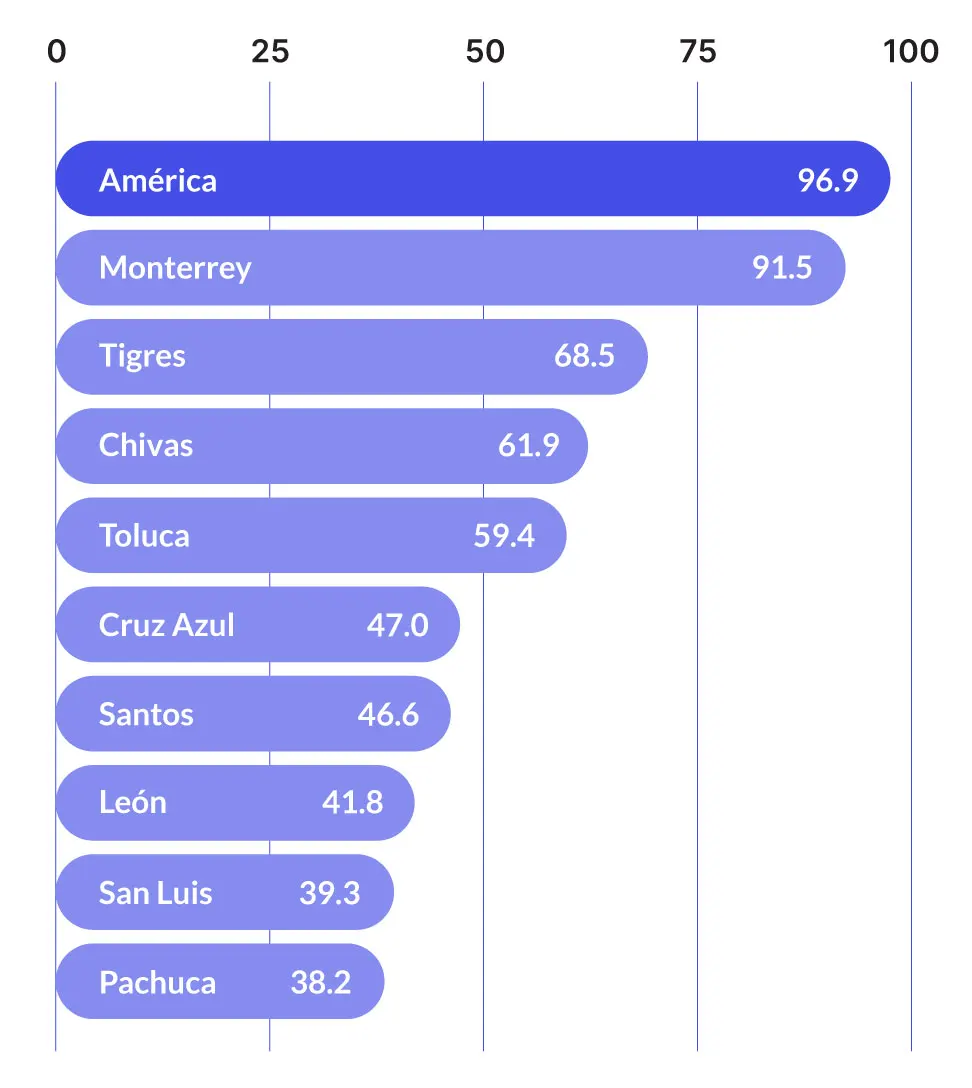Click the 100 axis tick label

coord(911,52)
